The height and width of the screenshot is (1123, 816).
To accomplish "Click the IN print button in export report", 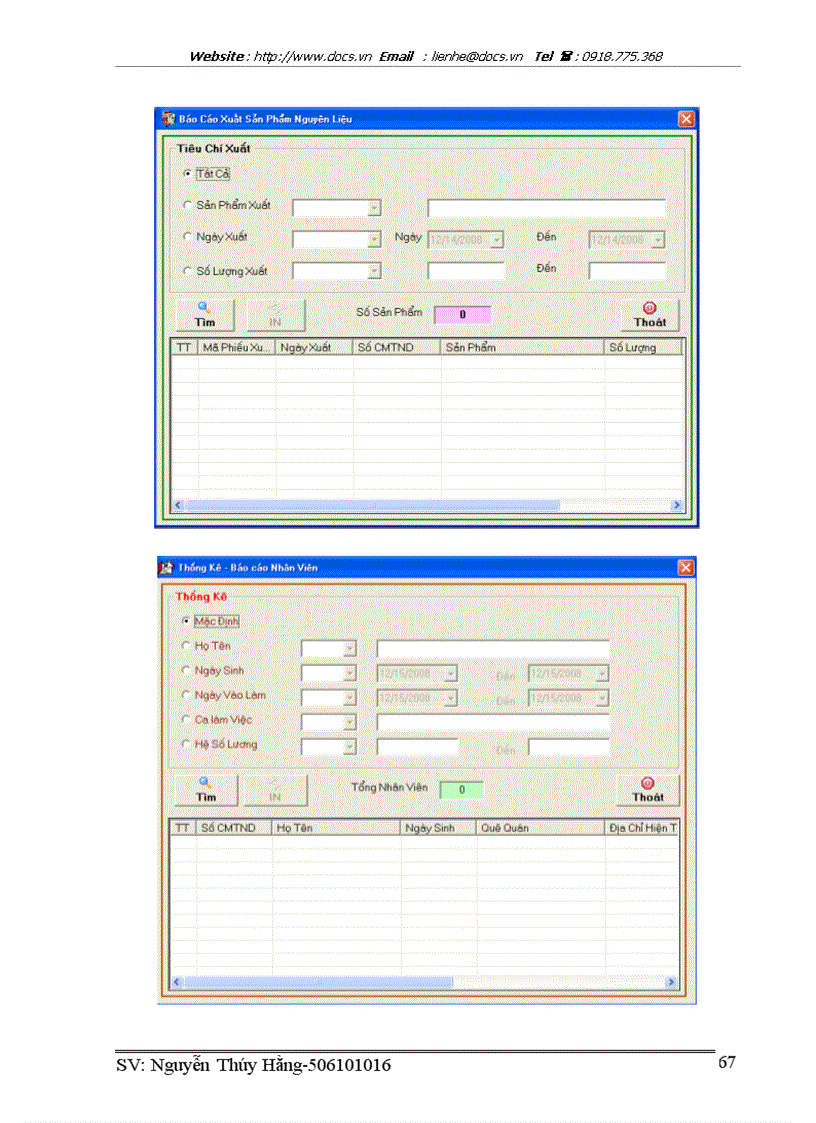I will coord(275,315).
